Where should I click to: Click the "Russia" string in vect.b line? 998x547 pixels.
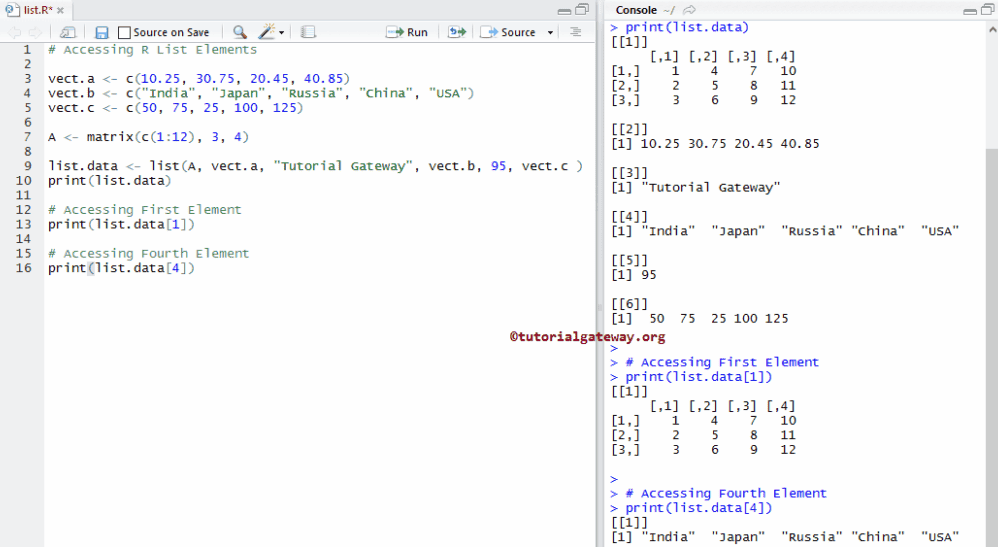point(312,93)
